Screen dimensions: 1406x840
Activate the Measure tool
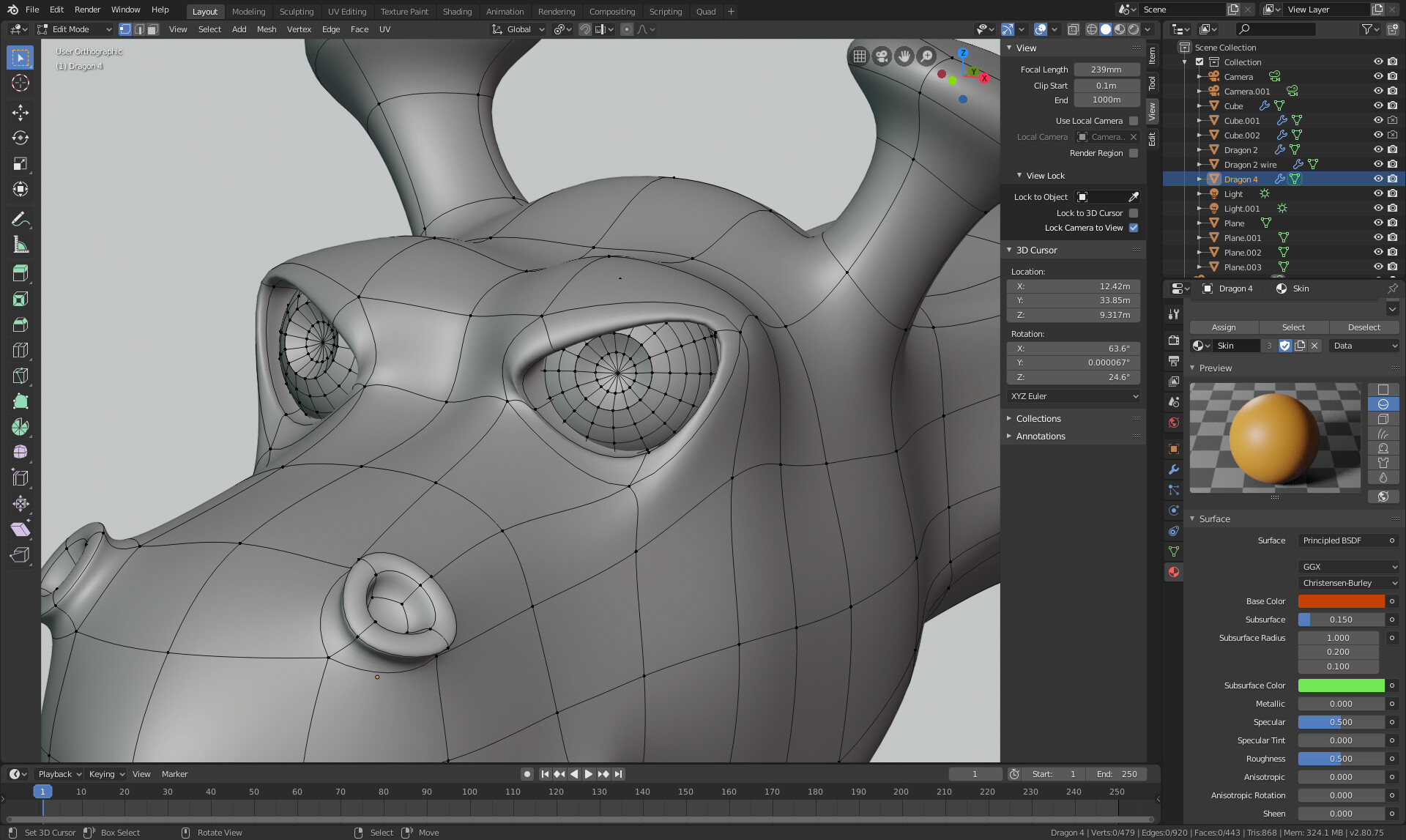point(20,245)
